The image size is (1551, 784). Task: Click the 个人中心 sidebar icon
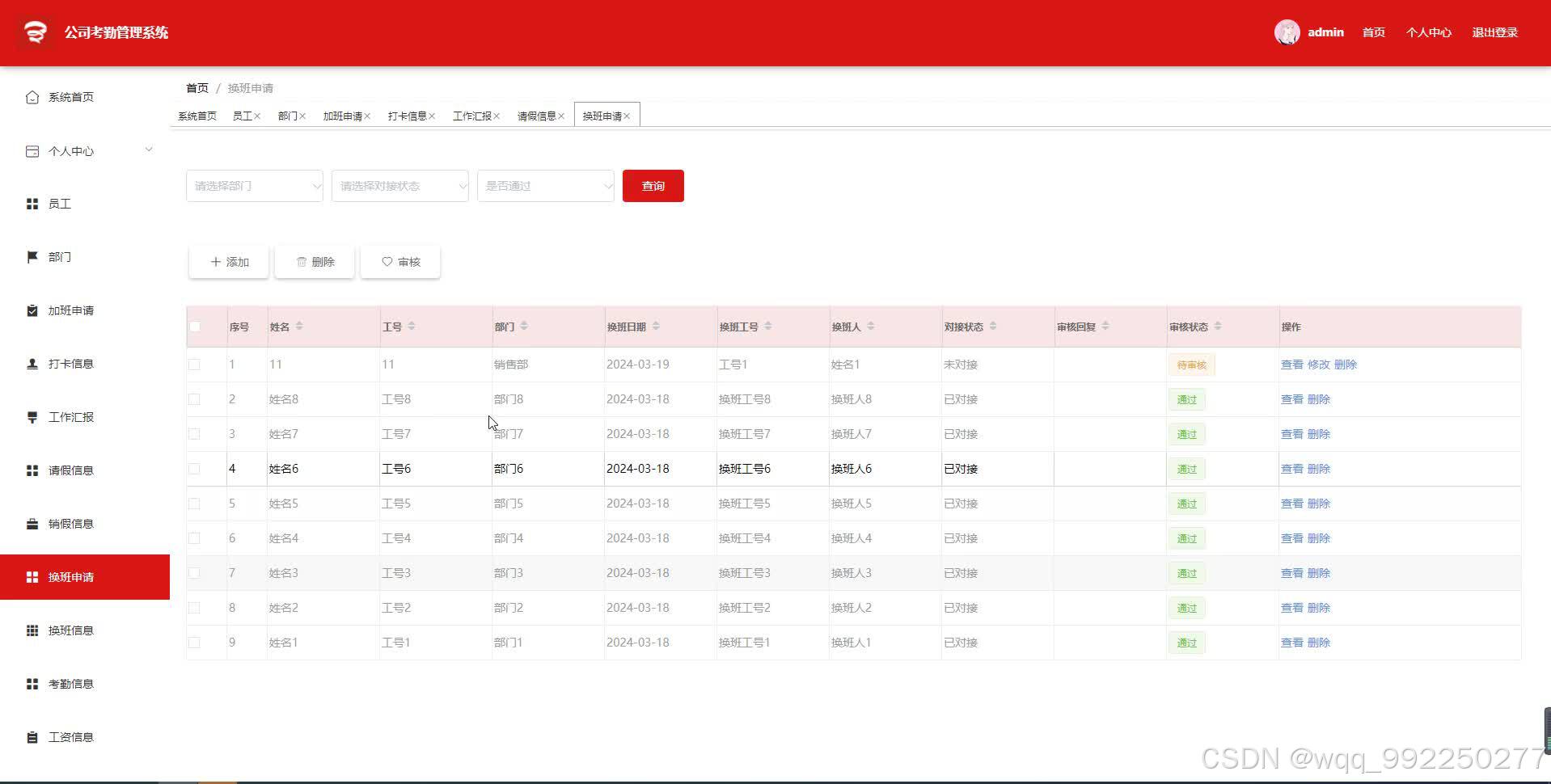click(32, 151)
